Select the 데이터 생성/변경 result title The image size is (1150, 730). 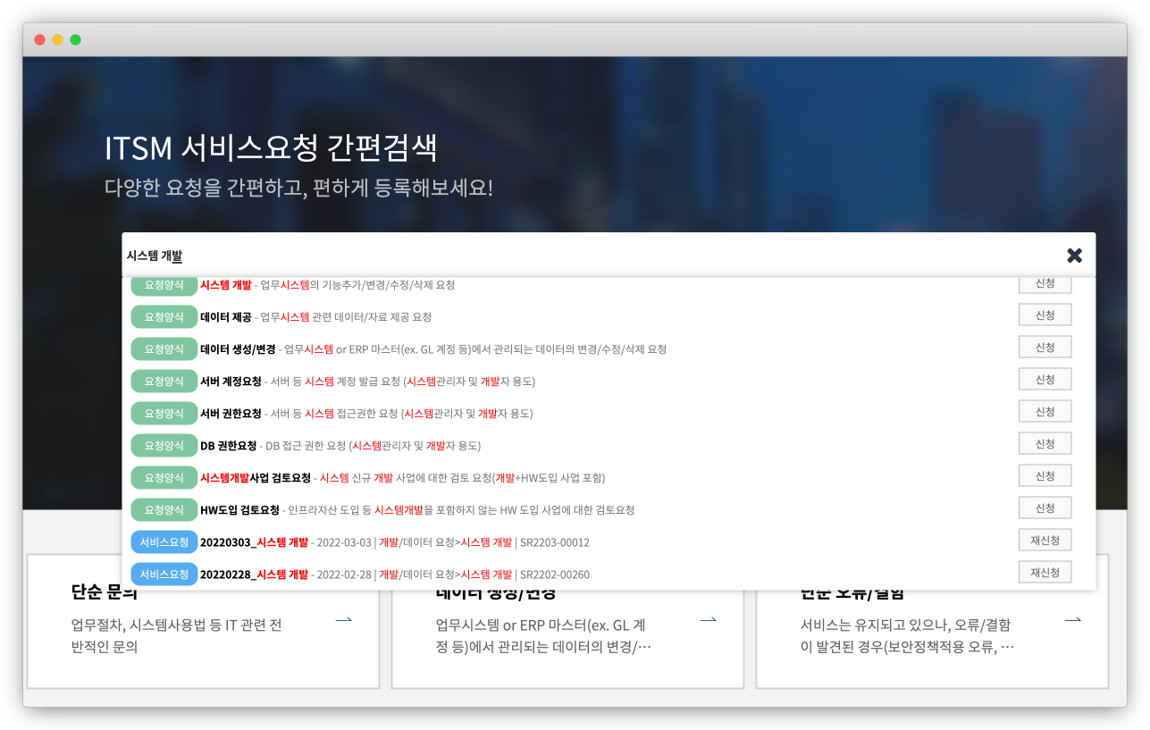[x=238, y=349]
